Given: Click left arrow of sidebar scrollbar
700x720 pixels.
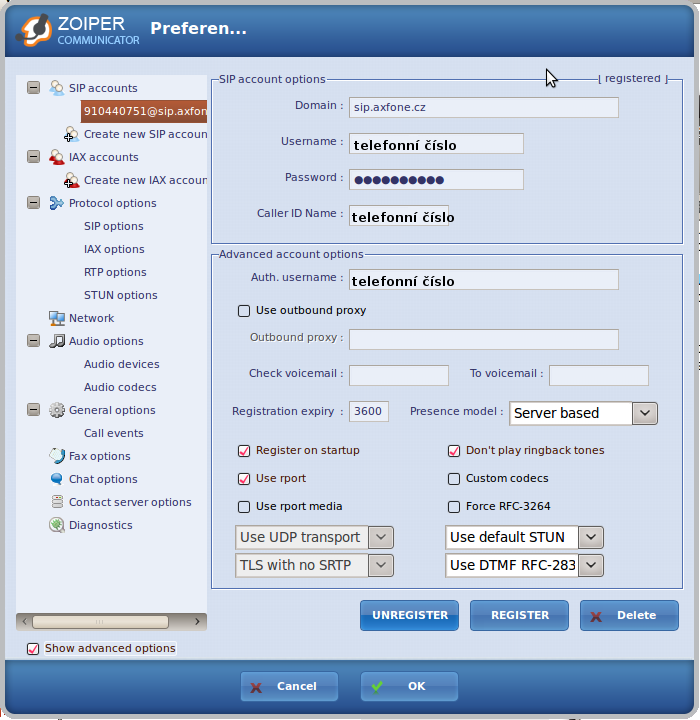Looking at the screenshot, I should 25,622.
